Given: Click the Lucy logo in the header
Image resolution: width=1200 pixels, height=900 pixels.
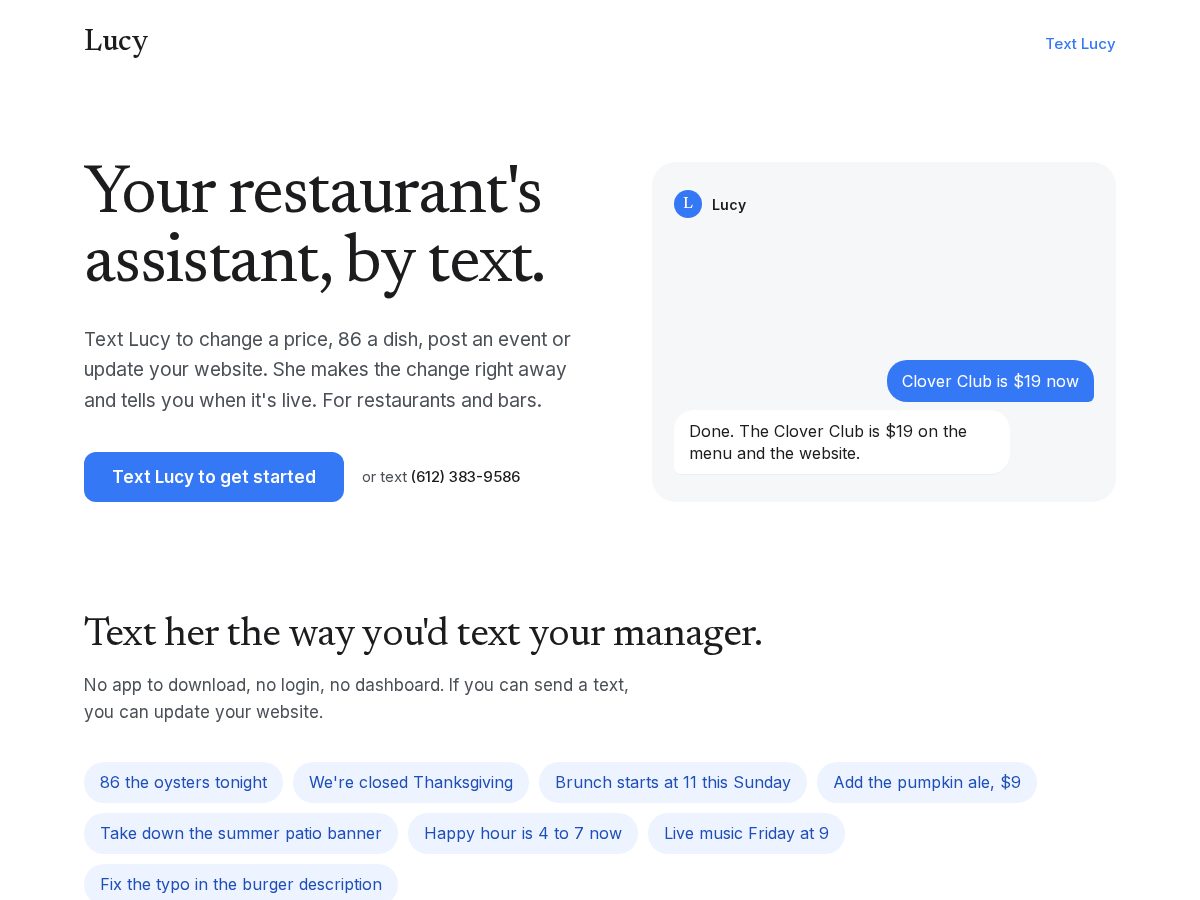Looking at the screenshot, I should [x=116, y=42].
